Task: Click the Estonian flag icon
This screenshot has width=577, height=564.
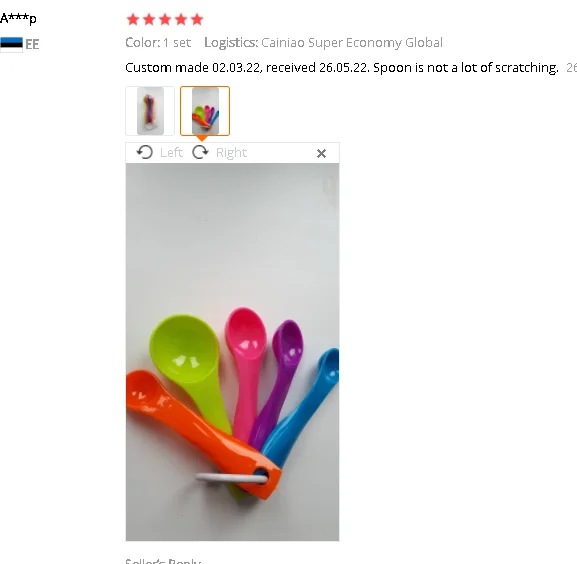Action: pyautogui.click(x=11, y=45)
